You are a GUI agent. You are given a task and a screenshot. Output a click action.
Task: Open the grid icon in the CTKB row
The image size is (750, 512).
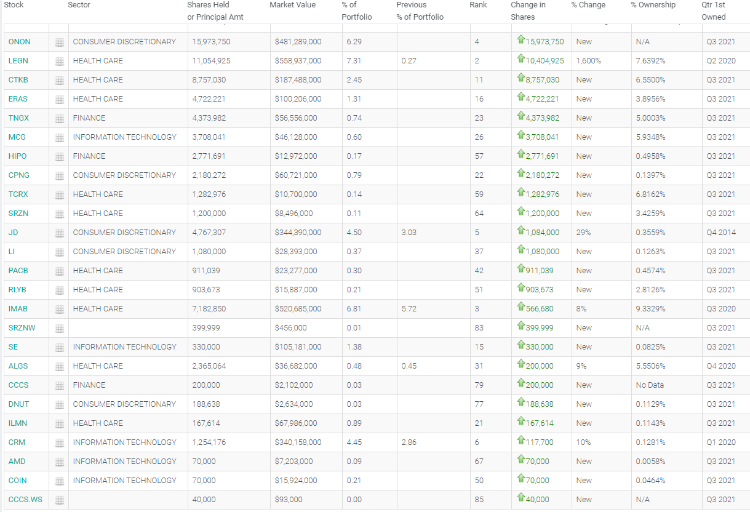tap(59, 80)
